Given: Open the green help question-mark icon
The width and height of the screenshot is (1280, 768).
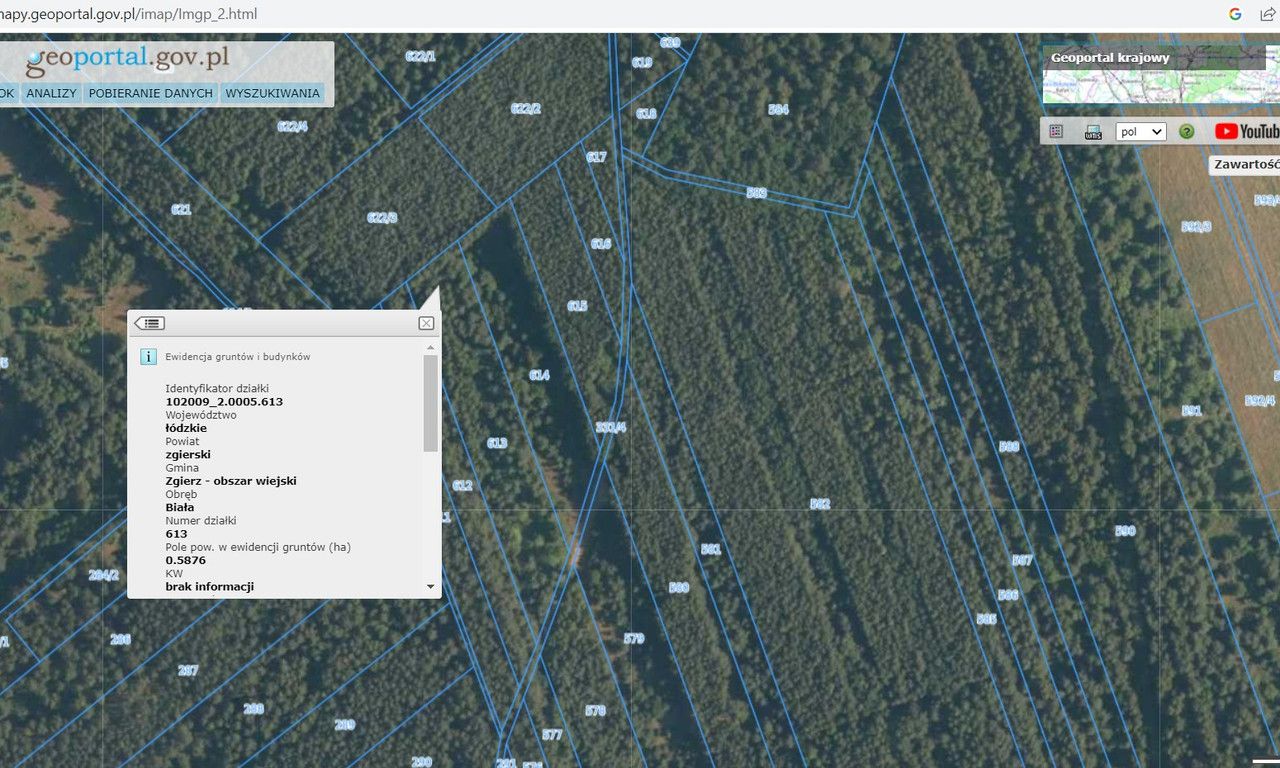Looking at the screenshot, I should coord(1187,132).
